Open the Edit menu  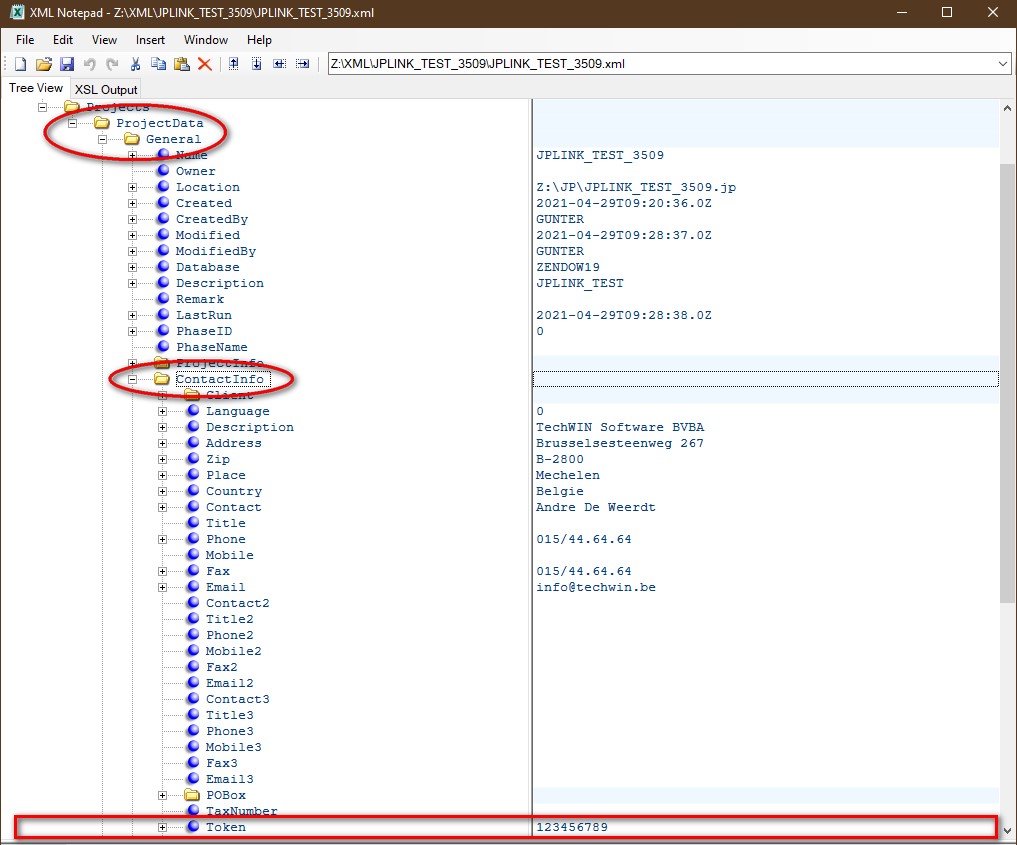63,40
